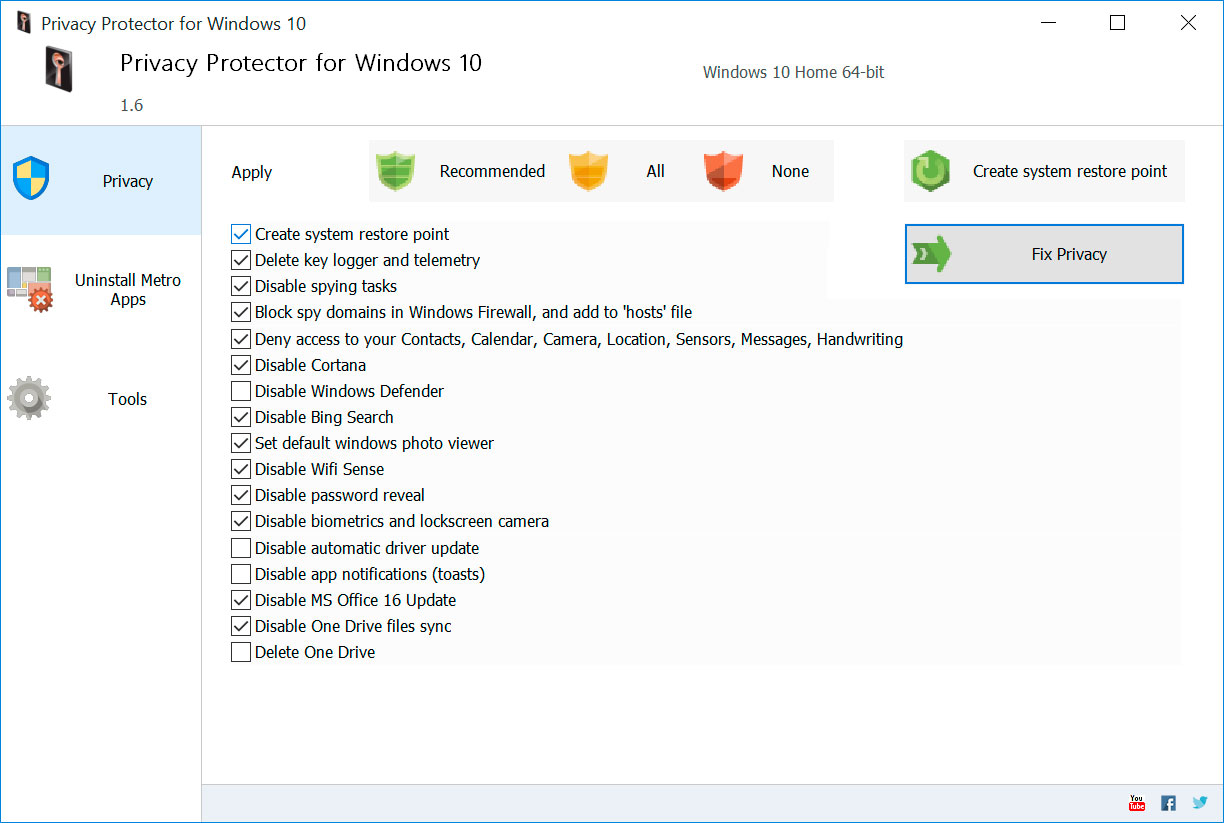
Task: Click the red None shield icon
Action: [723, 171]
